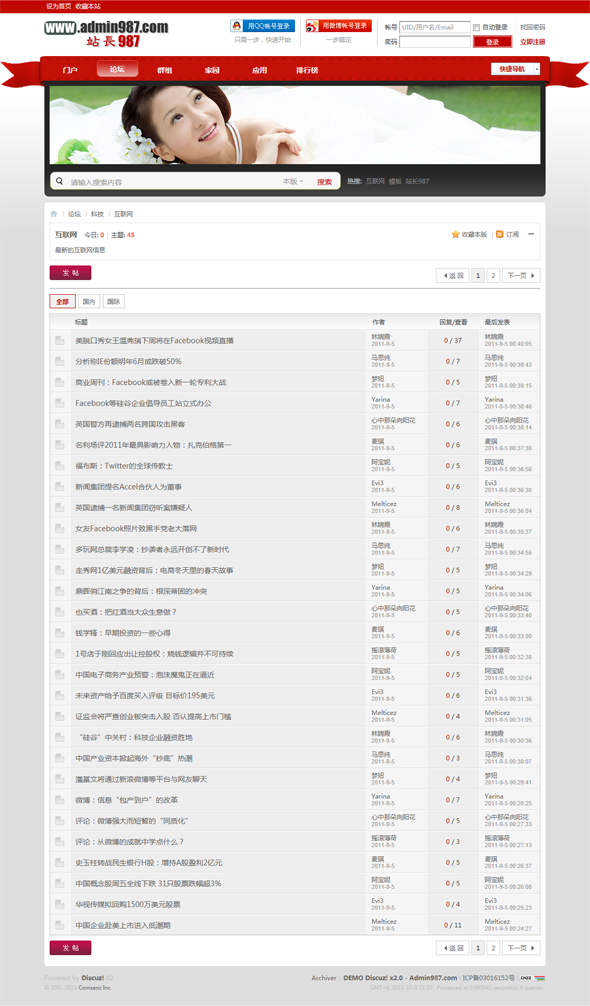Image resolution: width=590 pixels, height=1006 pixels.
Task: Select the 全部 thread filter tab
Action: pyautogui.click(x=62, y=302)
